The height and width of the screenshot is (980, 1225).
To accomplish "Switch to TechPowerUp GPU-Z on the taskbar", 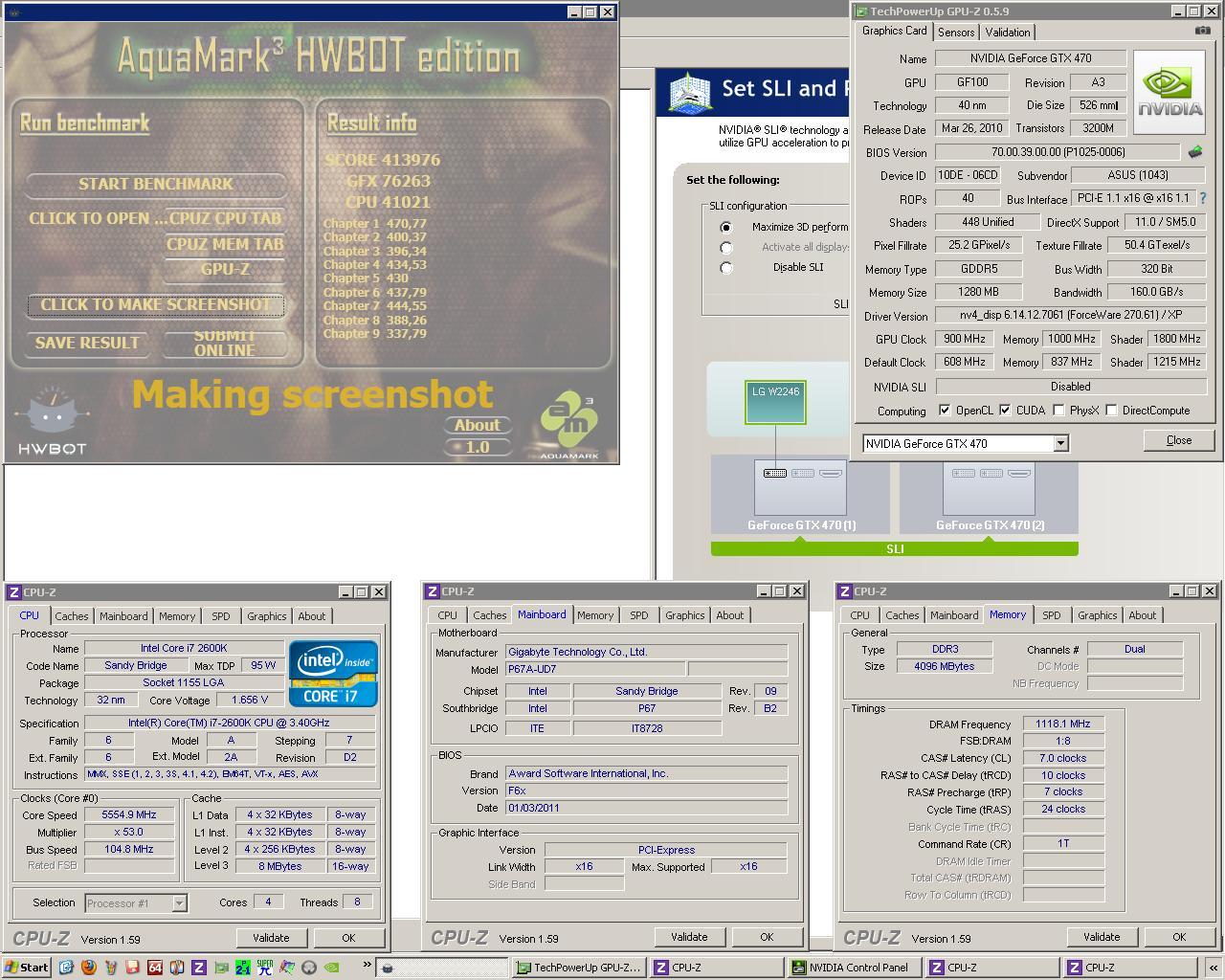I will pos(579,968).
